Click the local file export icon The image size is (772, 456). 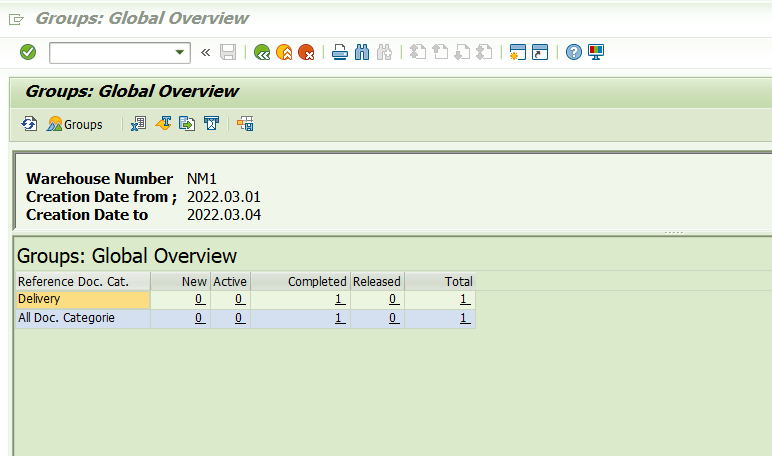187,124
